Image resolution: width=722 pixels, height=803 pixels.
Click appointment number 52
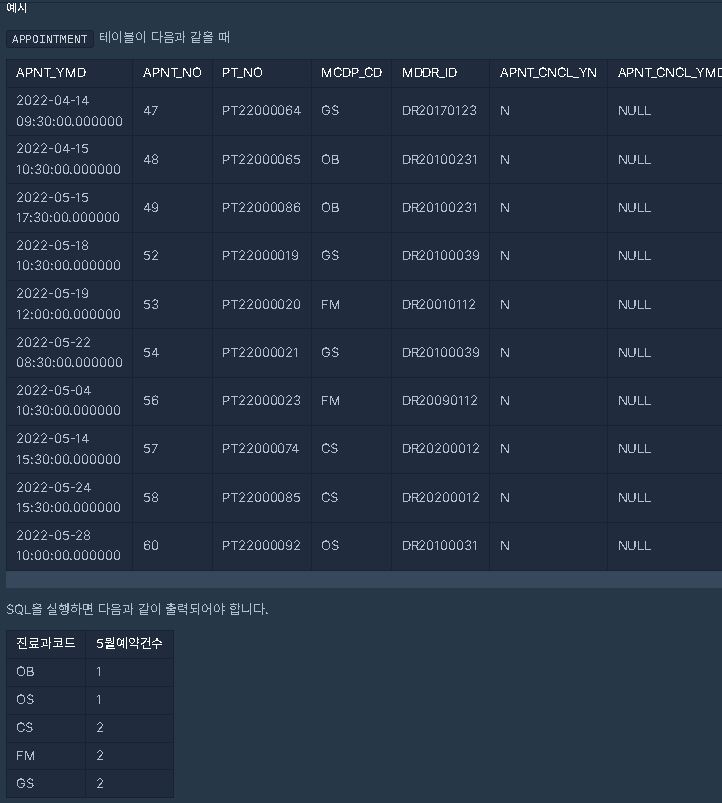[x=151, y=256]
